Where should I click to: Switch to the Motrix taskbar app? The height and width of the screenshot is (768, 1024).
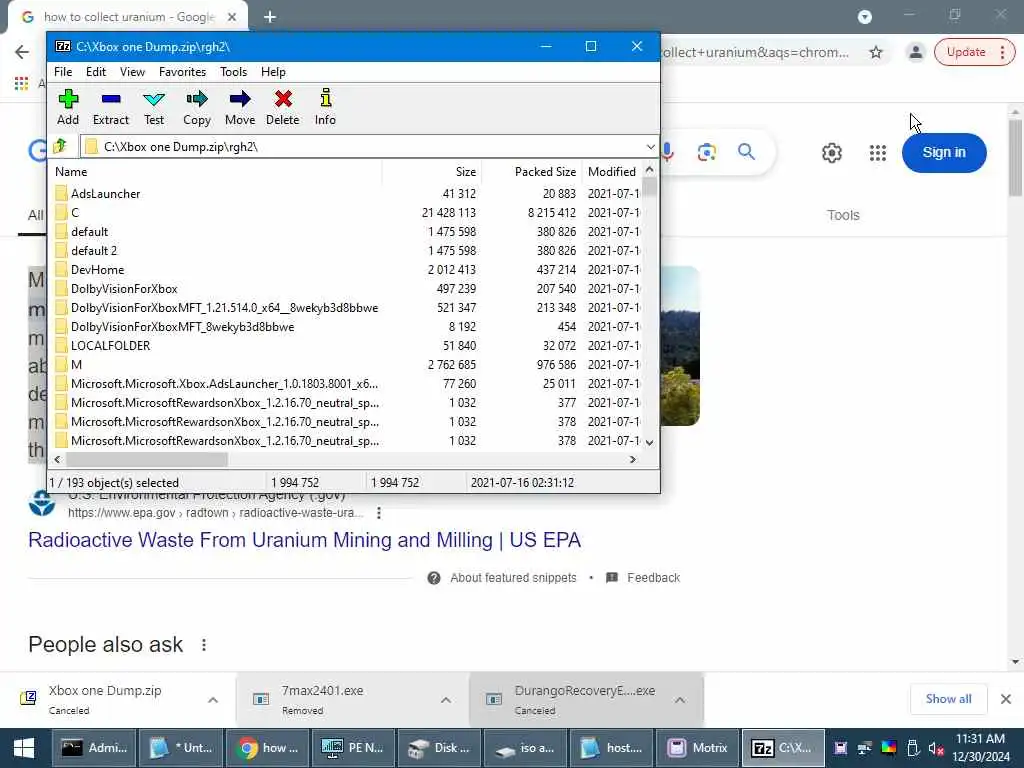[697, 748]
